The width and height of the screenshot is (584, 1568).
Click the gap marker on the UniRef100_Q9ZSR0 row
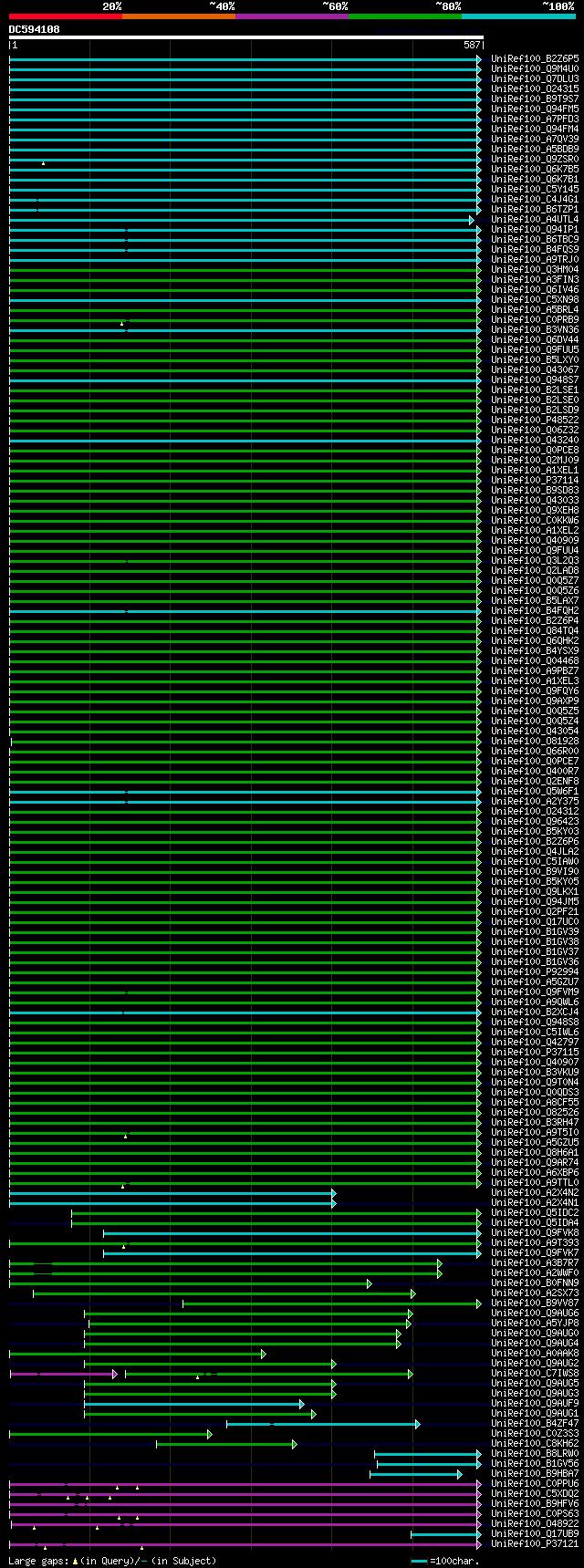point(43,163)
